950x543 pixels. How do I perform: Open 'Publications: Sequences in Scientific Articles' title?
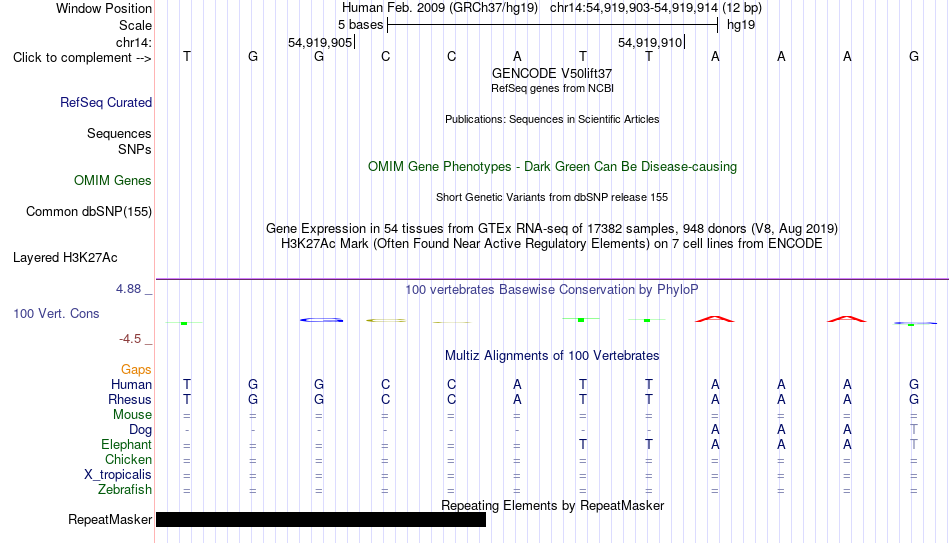point(552,119)
